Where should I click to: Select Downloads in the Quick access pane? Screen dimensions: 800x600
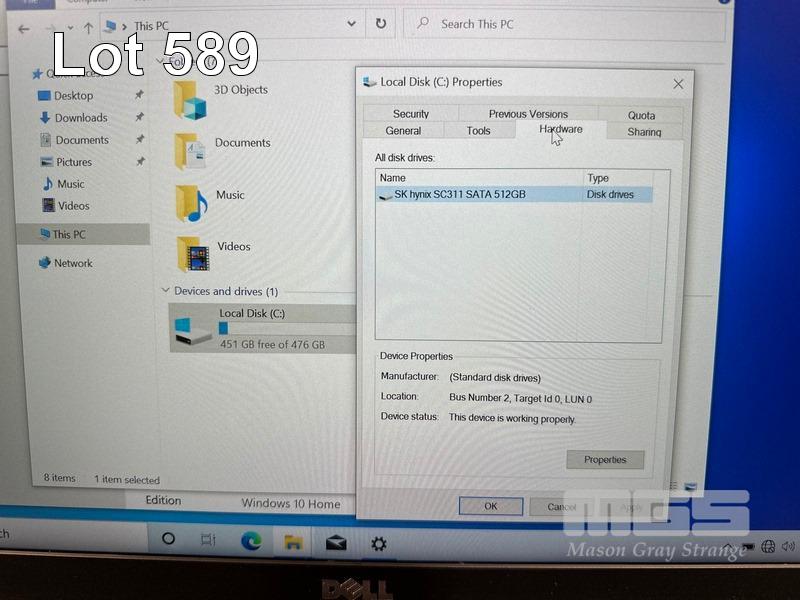(x=80, y=118)
